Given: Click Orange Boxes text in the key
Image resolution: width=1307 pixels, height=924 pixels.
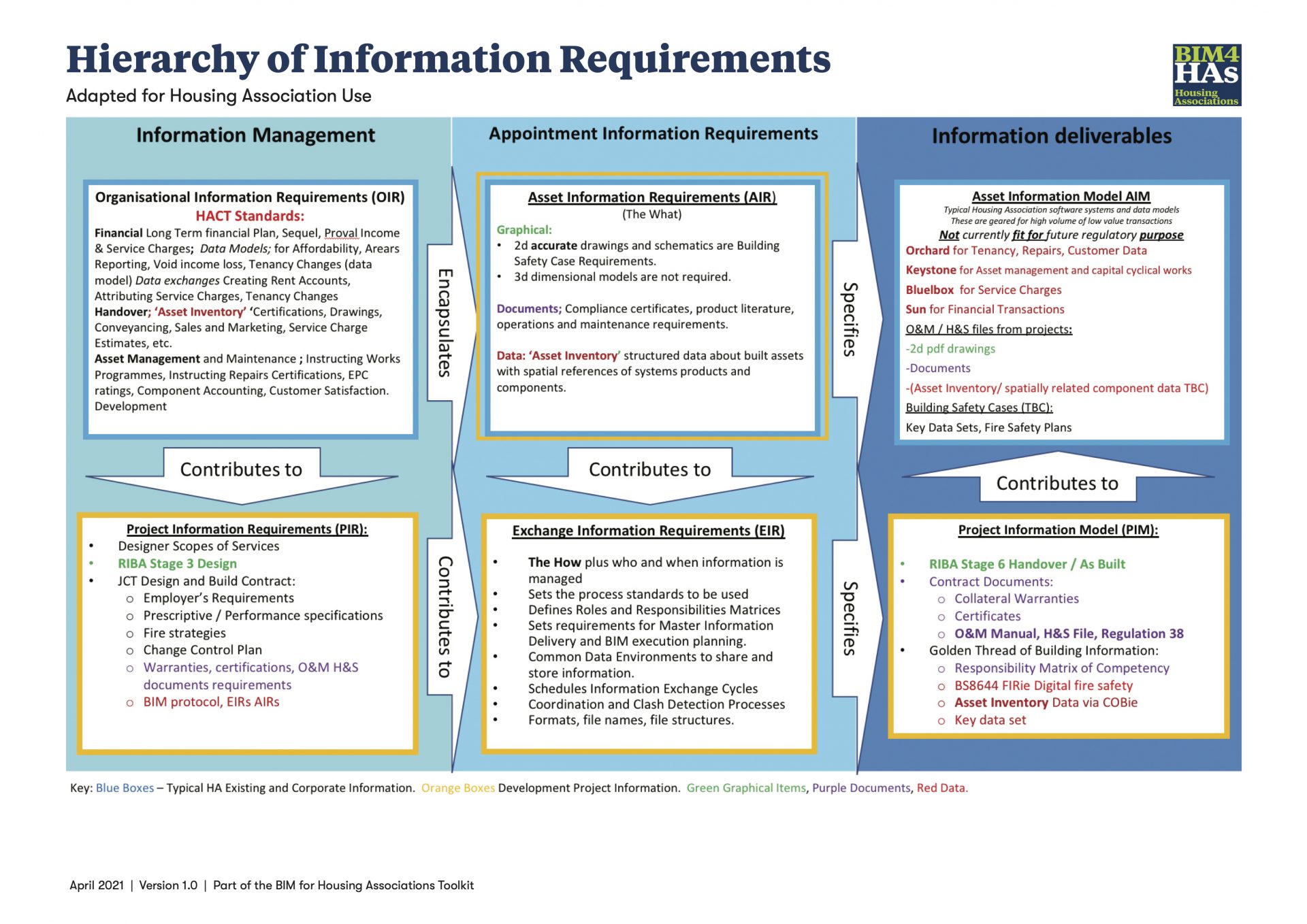Looking at the screenshot, I should [457, 788].
